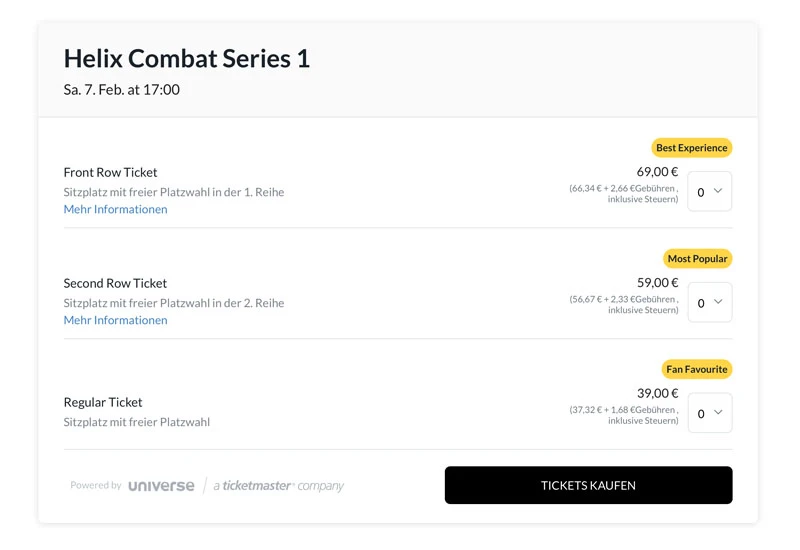Click the Most Popular badge

click(697, 259)
